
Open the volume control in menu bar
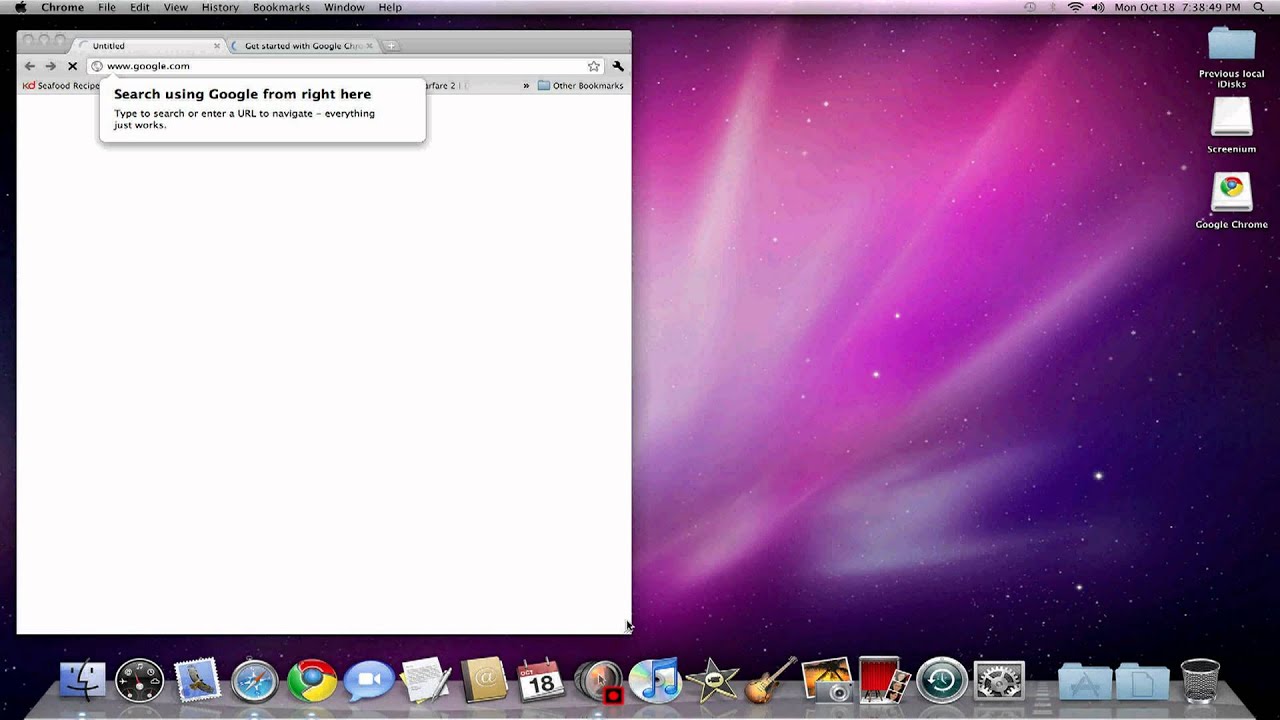1098,7
